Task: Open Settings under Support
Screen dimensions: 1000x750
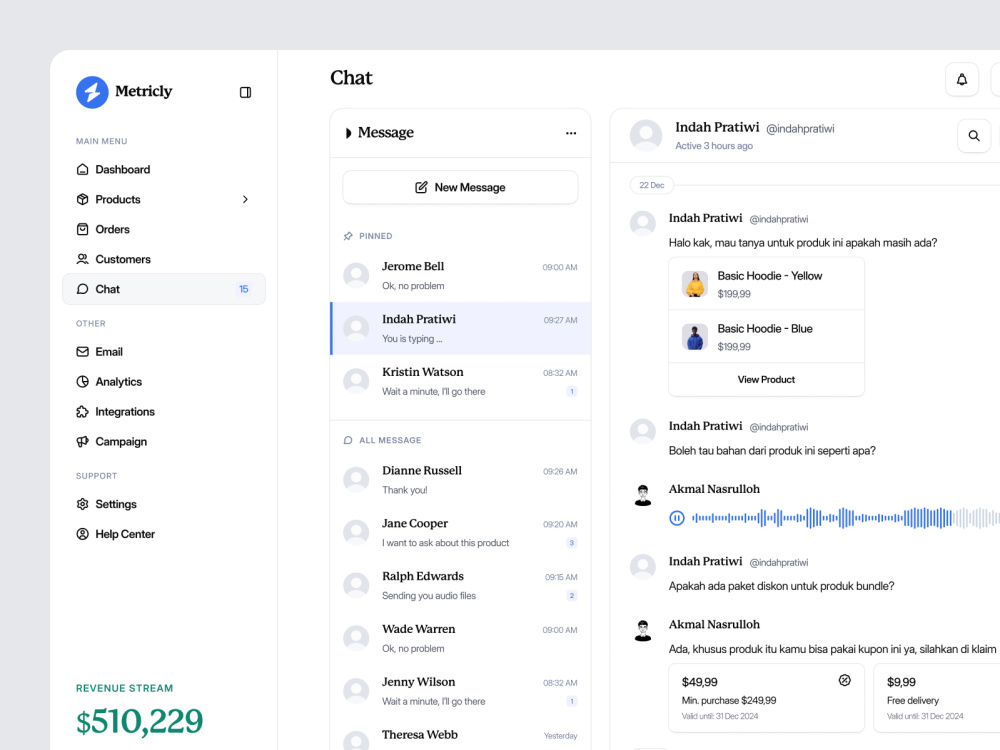Action: (164, 504)
